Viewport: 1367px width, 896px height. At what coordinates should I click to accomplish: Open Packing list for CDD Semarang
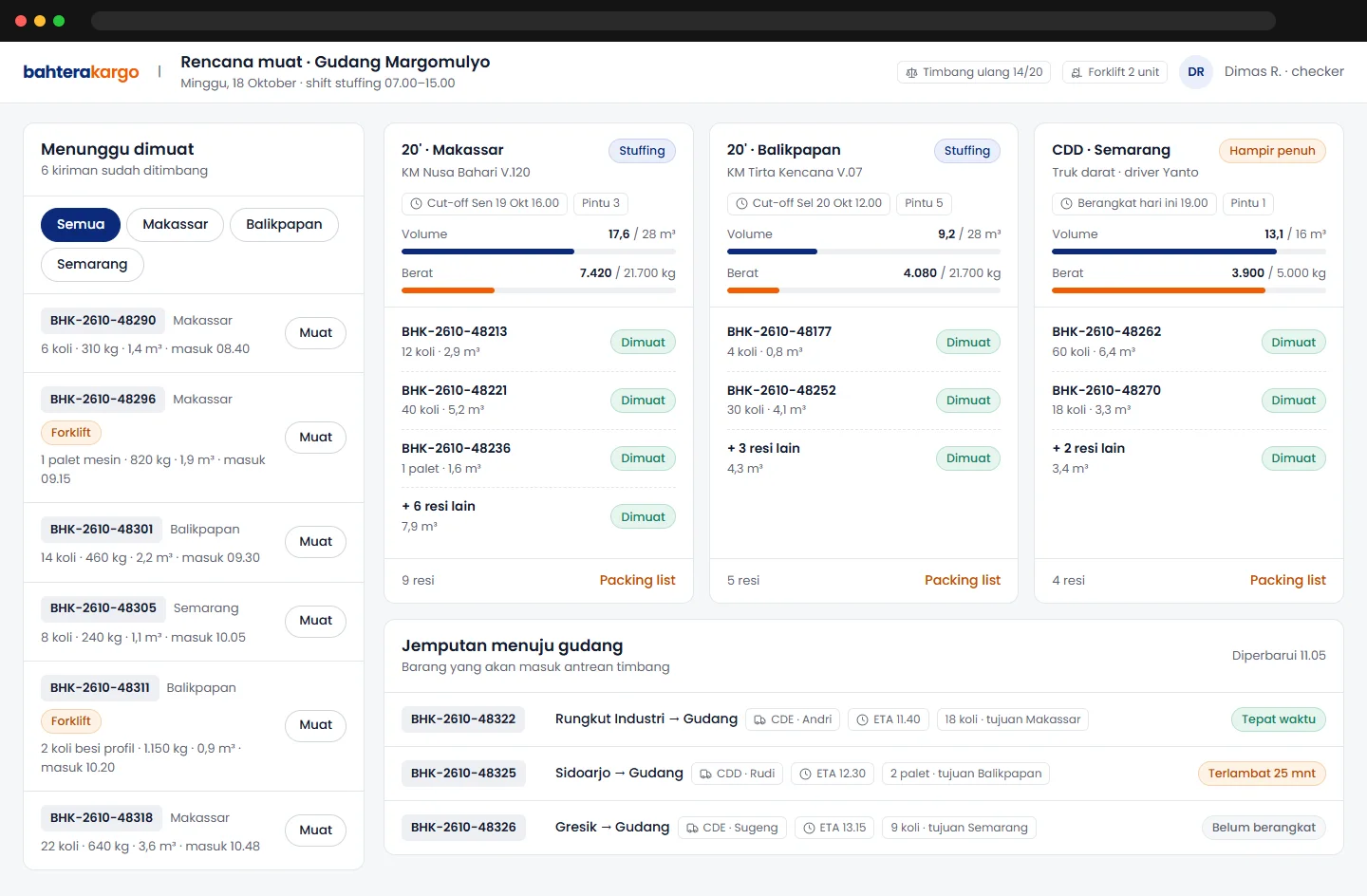[1287, 580]
